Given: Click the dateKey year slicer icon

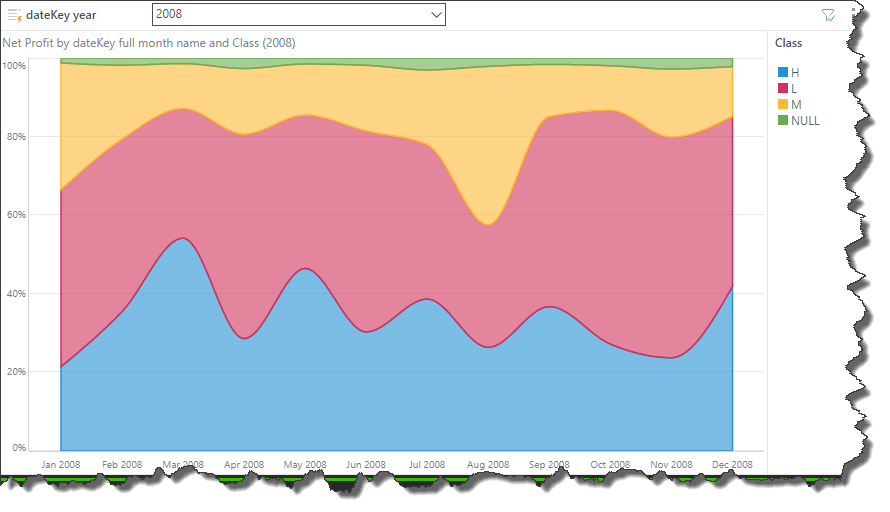Looking at the screenshot, I should tap(14, 15).
